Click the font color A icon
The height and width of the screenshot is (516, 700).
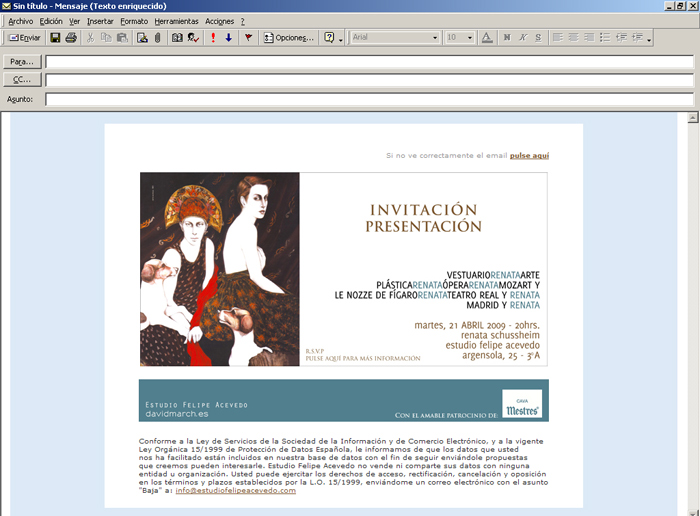487,38
